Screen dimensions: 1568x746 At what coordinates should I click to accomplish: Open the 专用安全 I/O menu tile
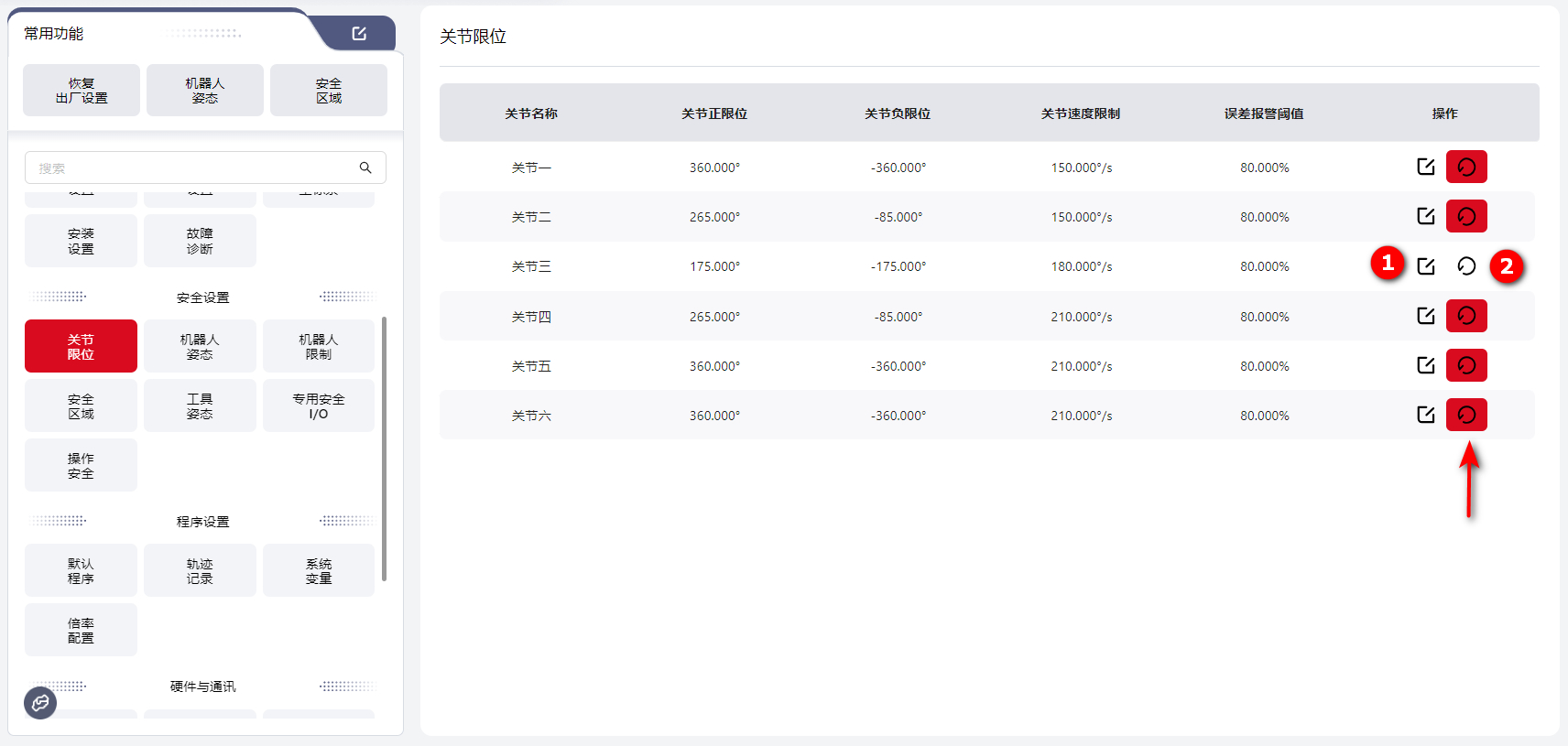point(318,405)
